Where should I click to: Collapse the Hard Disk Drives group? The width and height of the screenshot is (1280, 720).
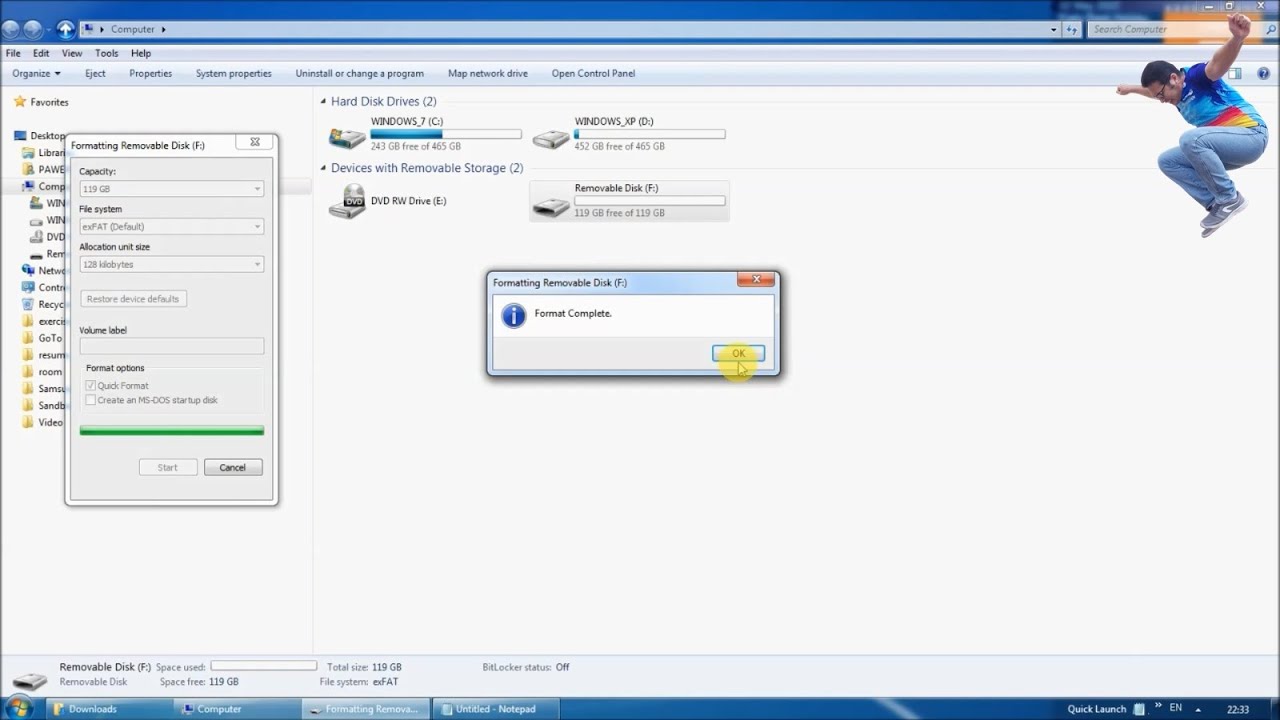click(x=323, y=101)
